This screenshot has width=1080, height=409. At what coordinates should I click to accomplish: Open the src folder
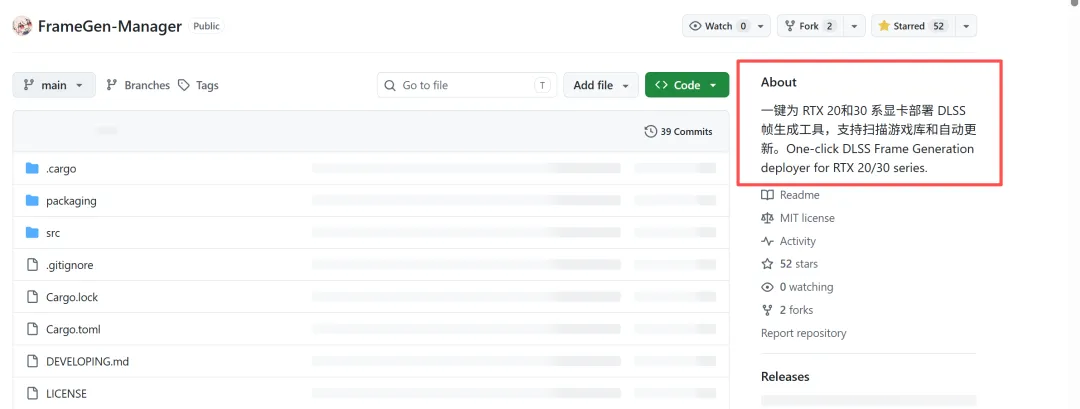pos(53,233)
